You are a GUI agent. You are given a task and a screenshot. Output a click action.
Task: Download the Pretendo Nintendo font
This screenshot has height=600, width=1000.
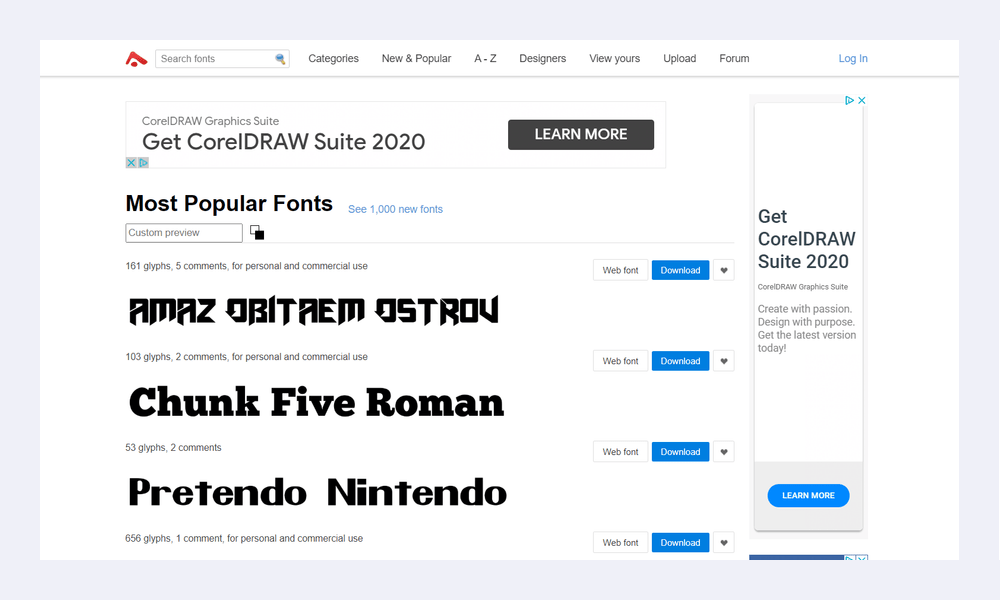click(680, 451)
